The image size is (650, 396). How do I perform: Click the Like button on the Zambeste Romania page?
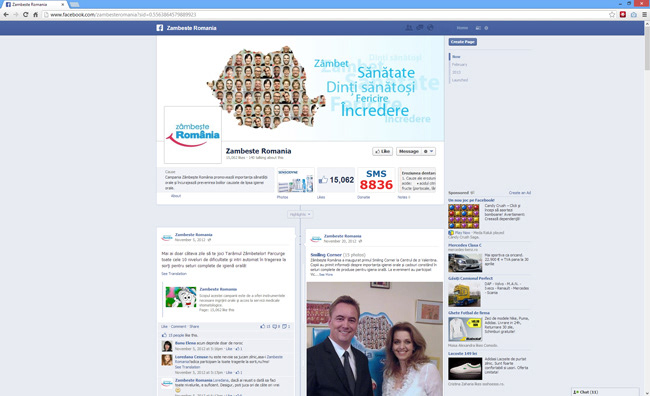[382, 151]
